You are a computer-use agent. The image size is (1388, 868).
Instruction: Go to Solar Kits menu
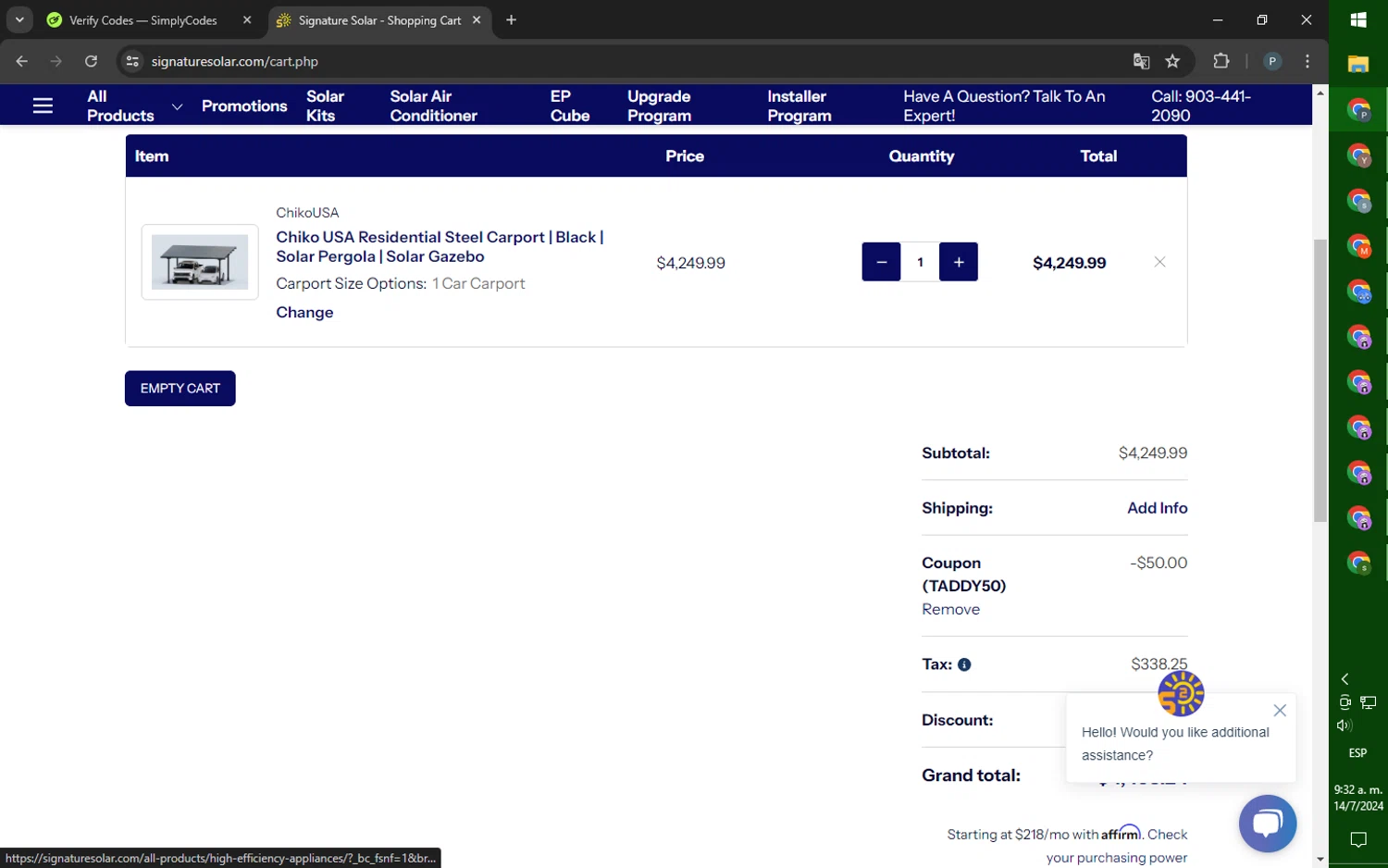point(325,105)
